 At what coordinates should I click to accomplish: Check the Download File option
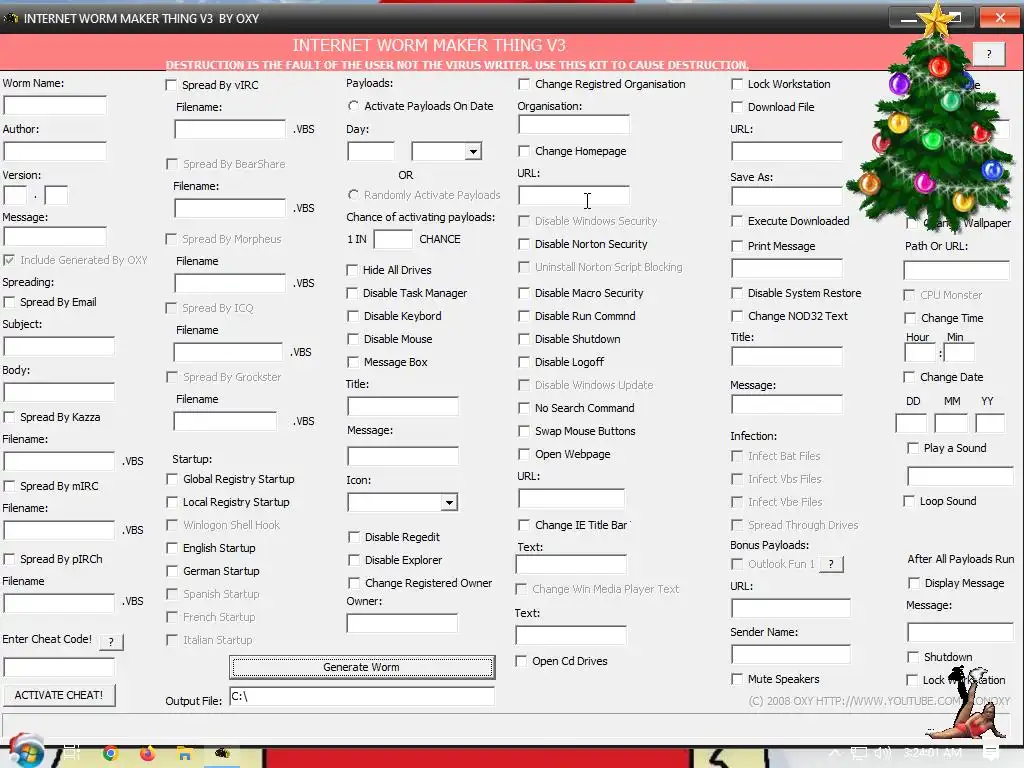pos(737,106)
